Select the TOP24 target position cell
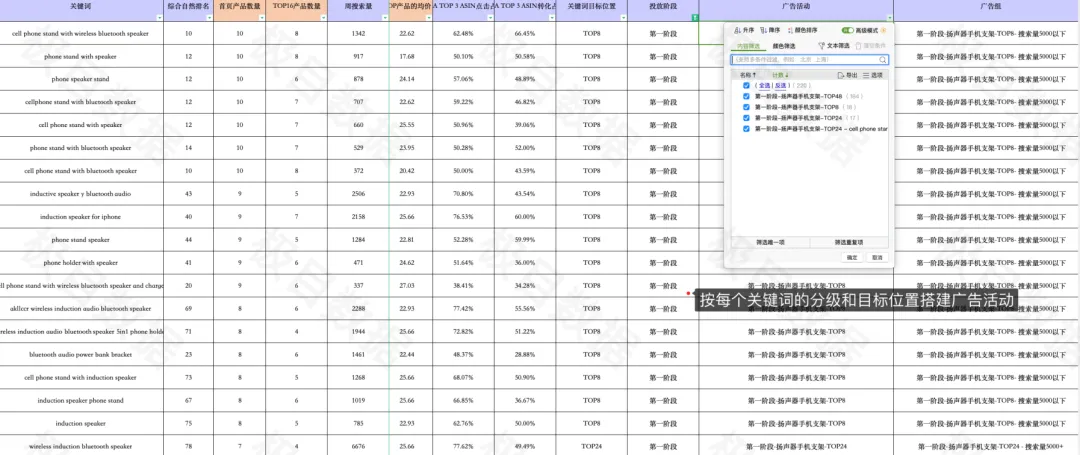Viewport: 1080px width, 455px height. [590, 447]
